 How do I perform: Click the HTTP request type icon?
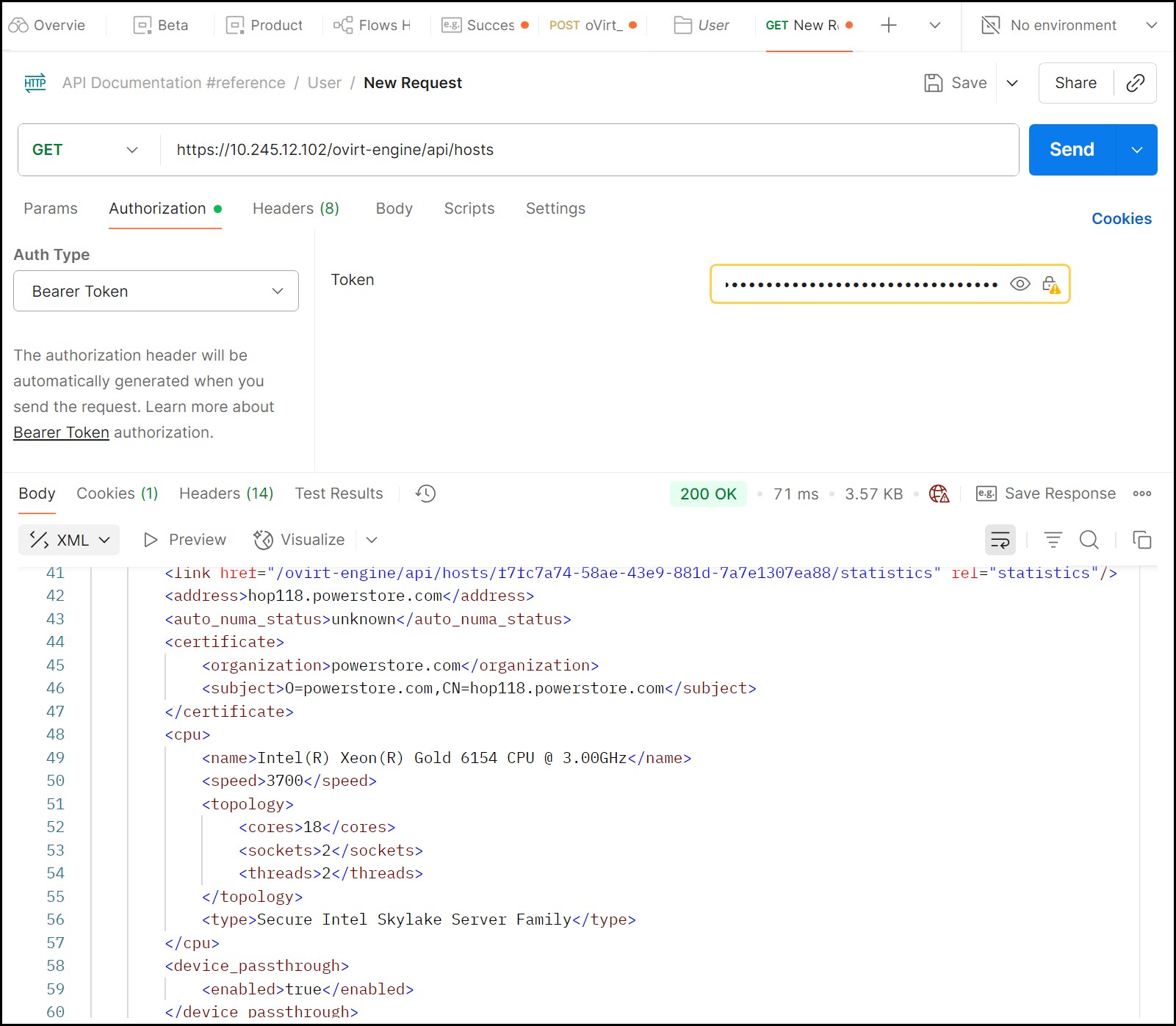tap(35, 82)
